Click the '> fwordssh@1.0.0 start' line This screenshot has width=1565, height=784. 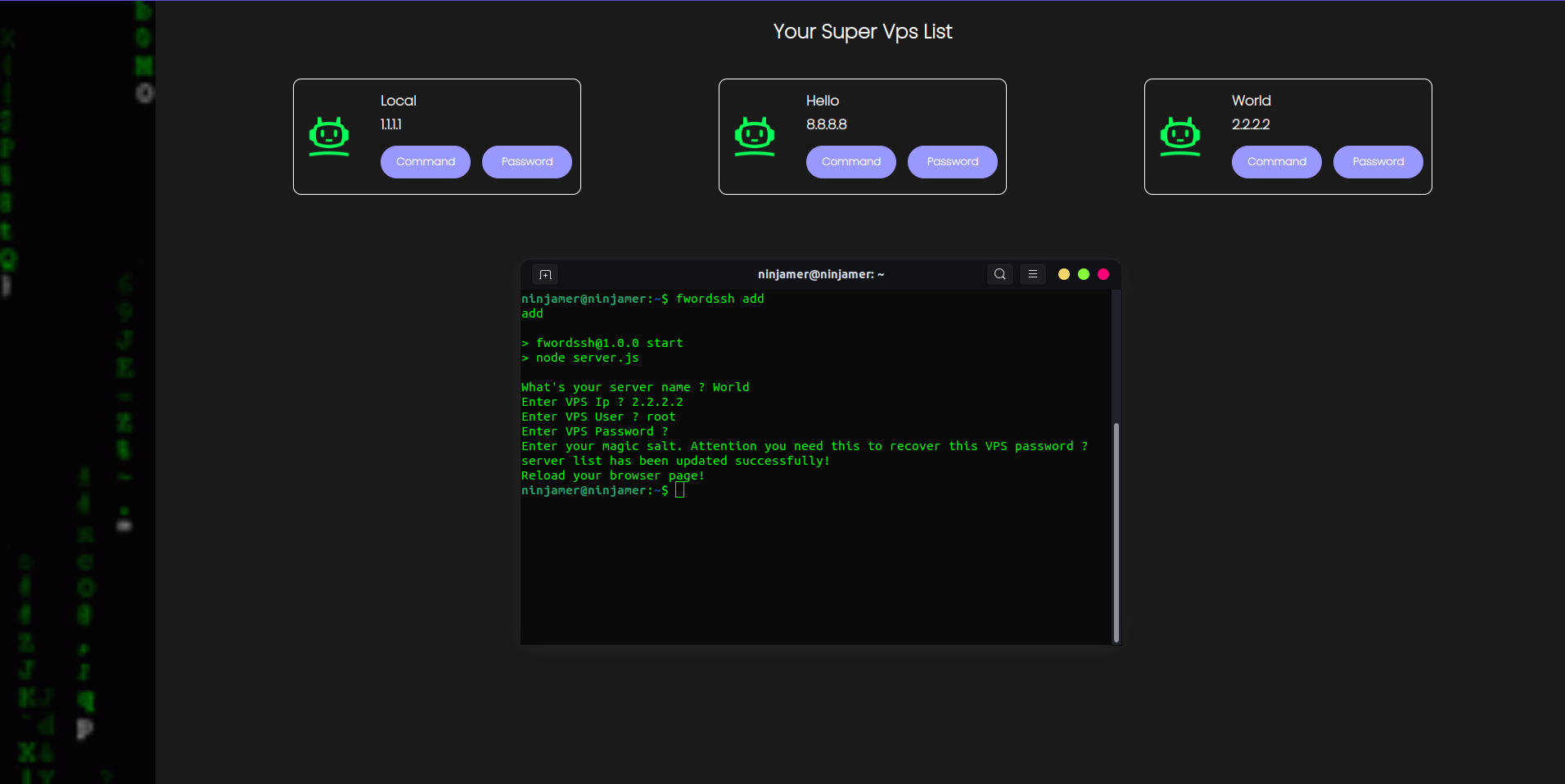click(x=602, y=343)
